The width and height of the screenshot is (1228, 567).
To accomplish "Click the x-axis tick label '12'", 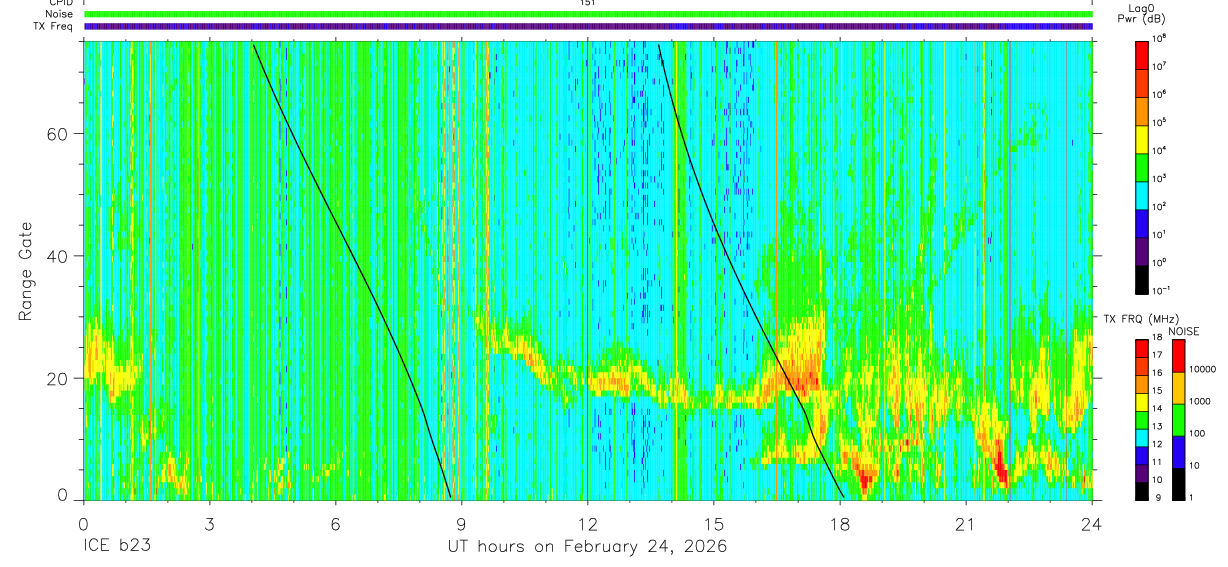I will click(588, 524).
